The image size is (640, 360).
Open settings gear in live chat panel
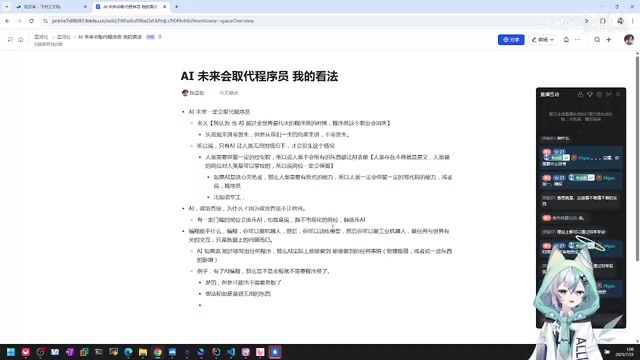click(x=599, y=94)
